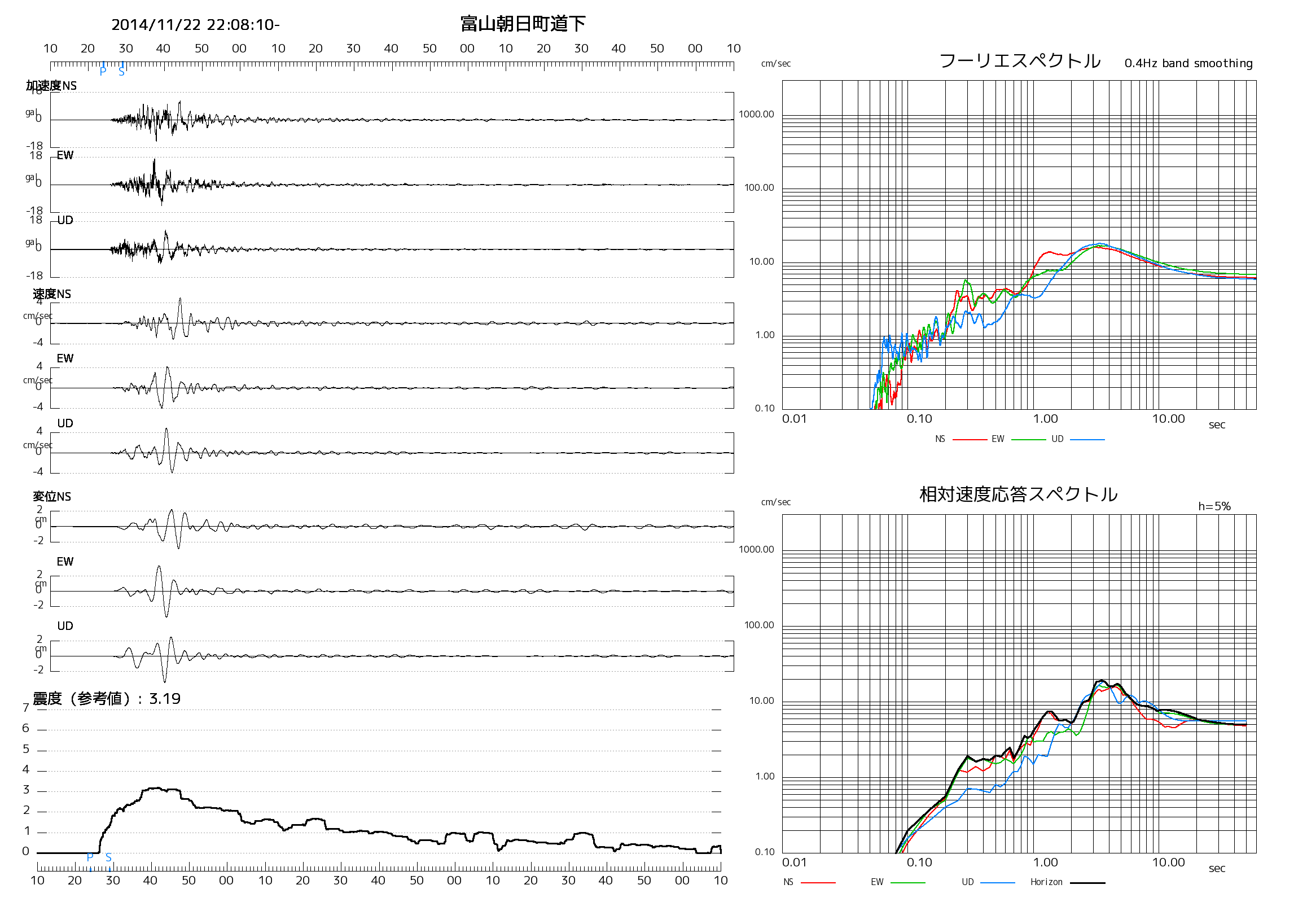The height and width of the screenshot is (924, 1307).
Task: Click the black Horizon curve peak in response spectrum
Action: [x=1101, y=681]
